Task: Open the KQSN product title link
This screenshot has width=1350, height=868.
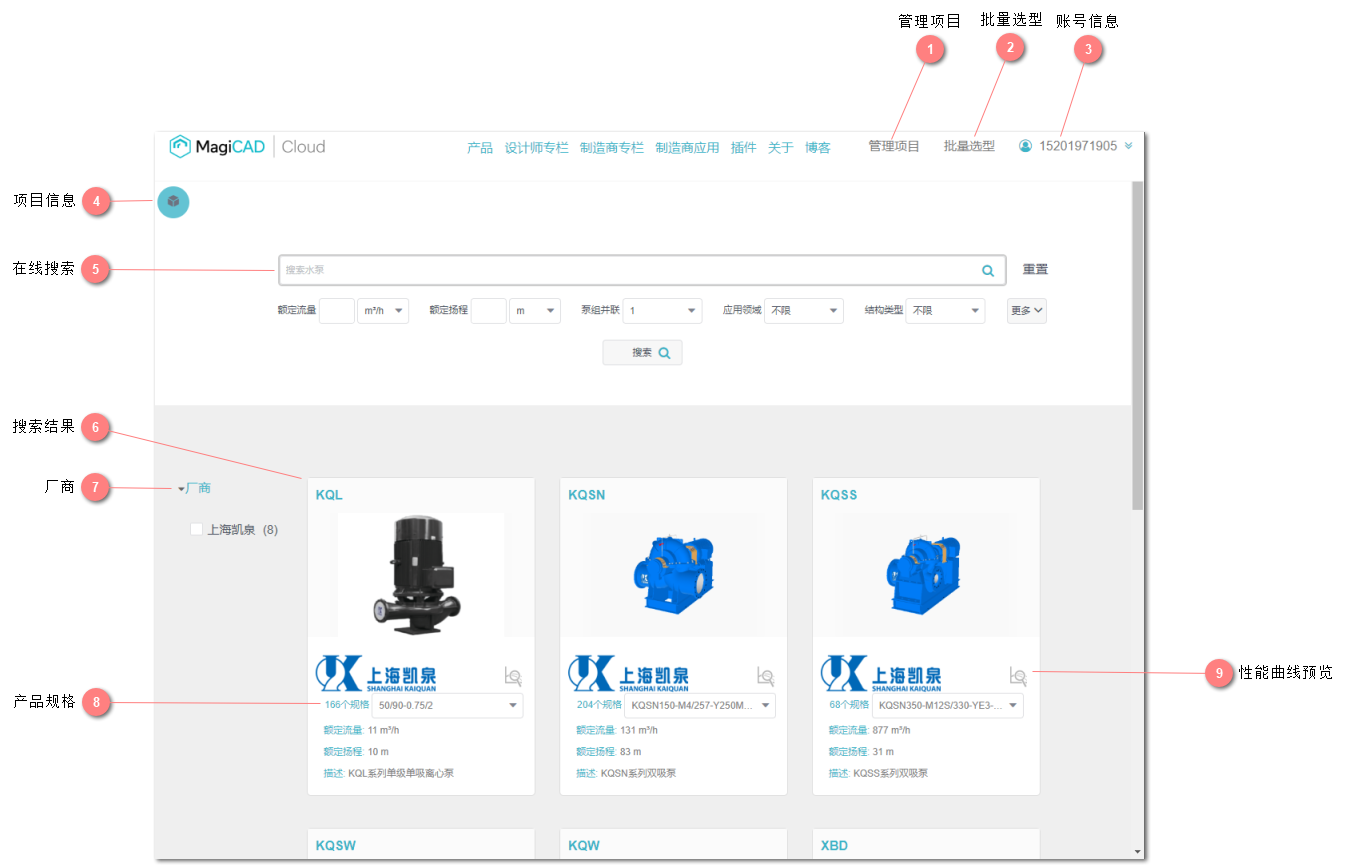Action: (586, 495)
